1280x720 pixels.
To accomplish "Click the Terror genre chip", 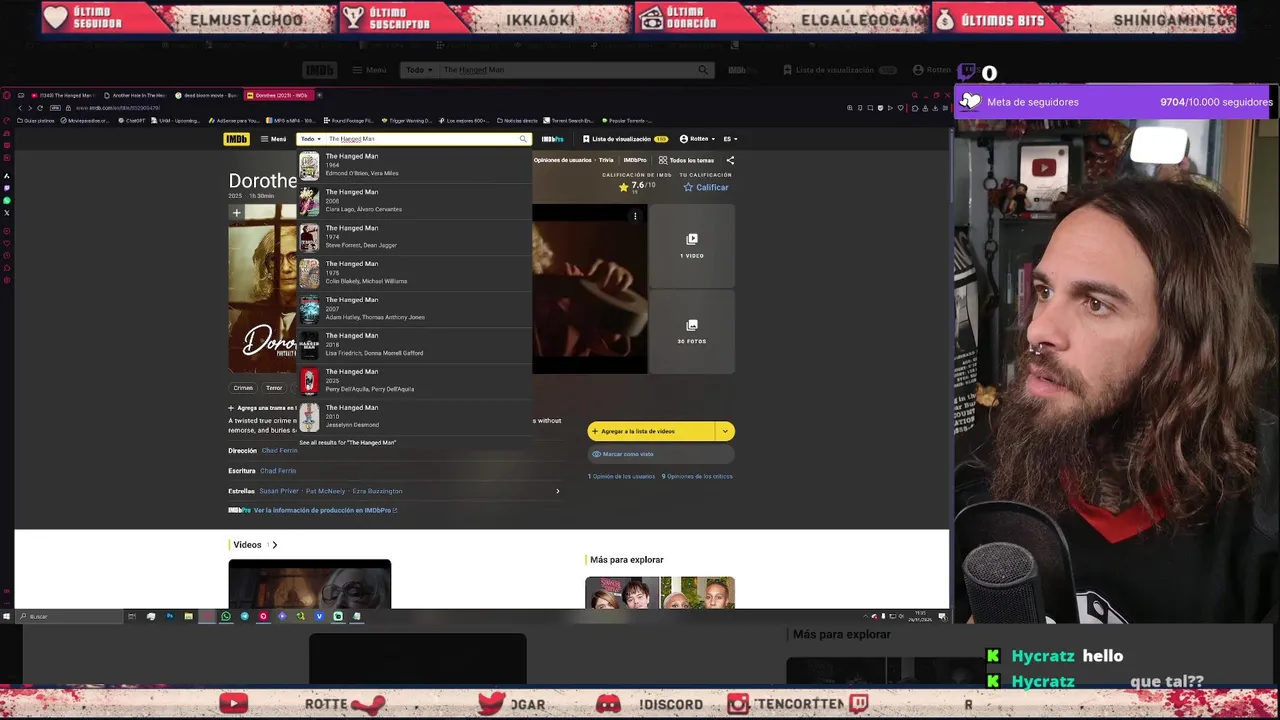I will pos(274,388).
